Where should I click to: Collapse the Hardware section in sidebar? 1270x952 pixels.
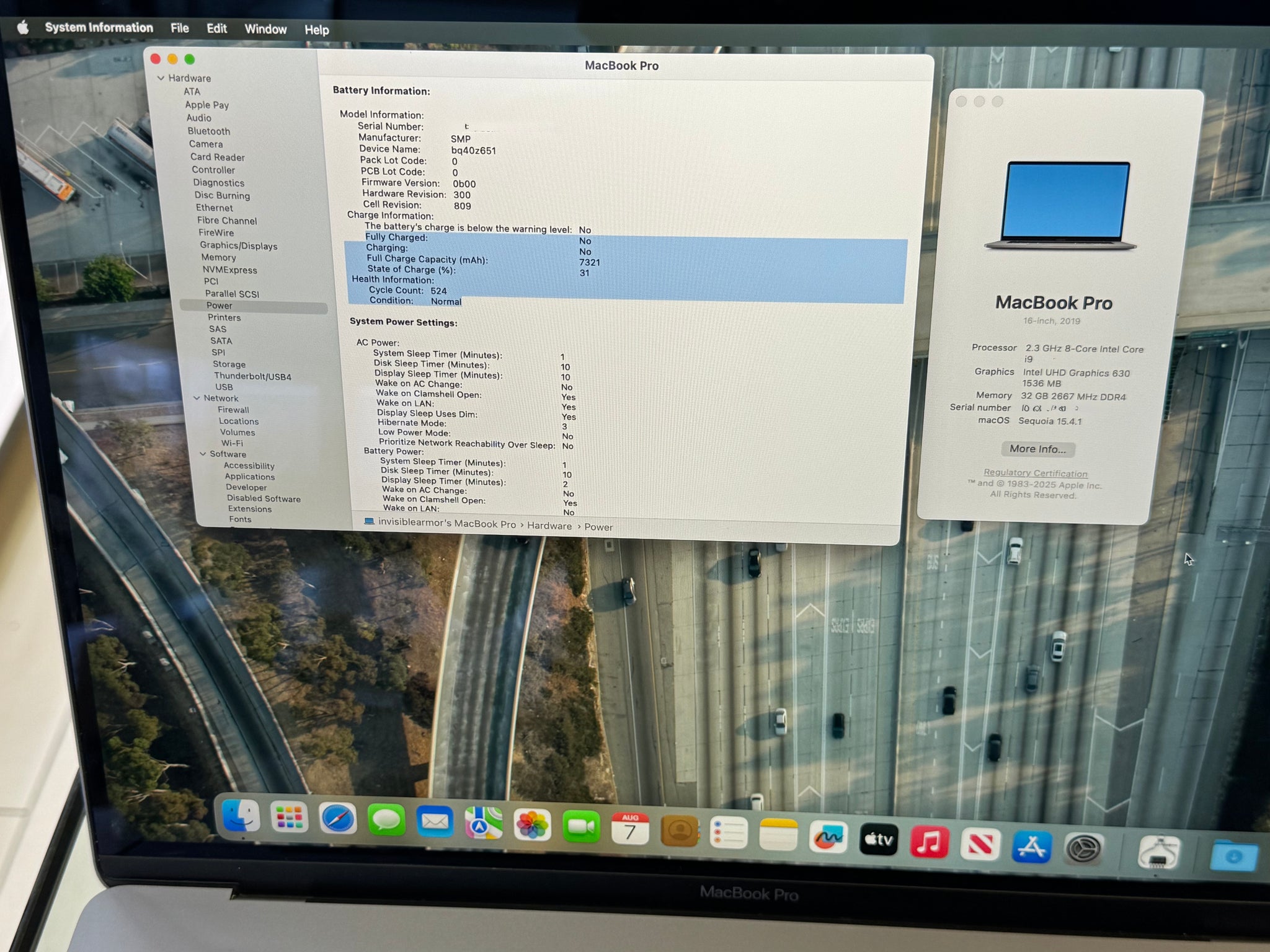[161, 78]
